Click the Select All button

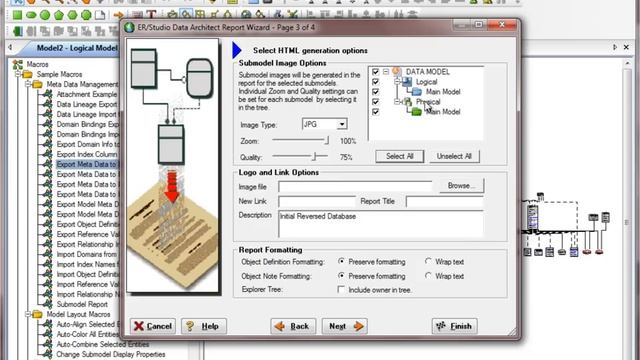pyautogui.click(x=400, y=156)
